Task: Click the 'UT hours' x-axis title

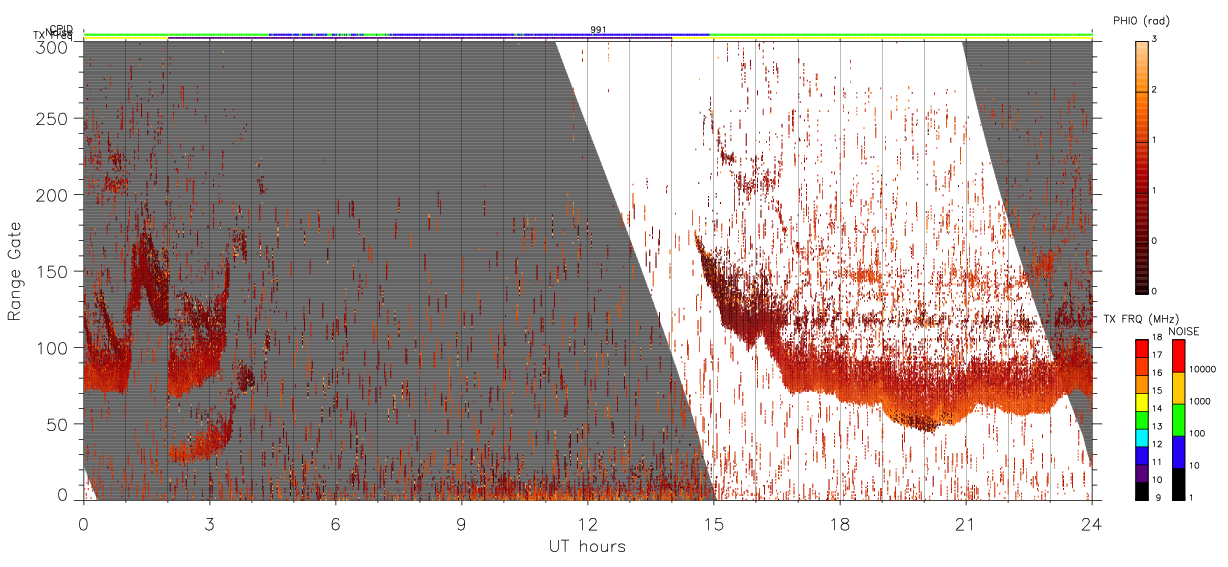Action: (x=587, y=546)
